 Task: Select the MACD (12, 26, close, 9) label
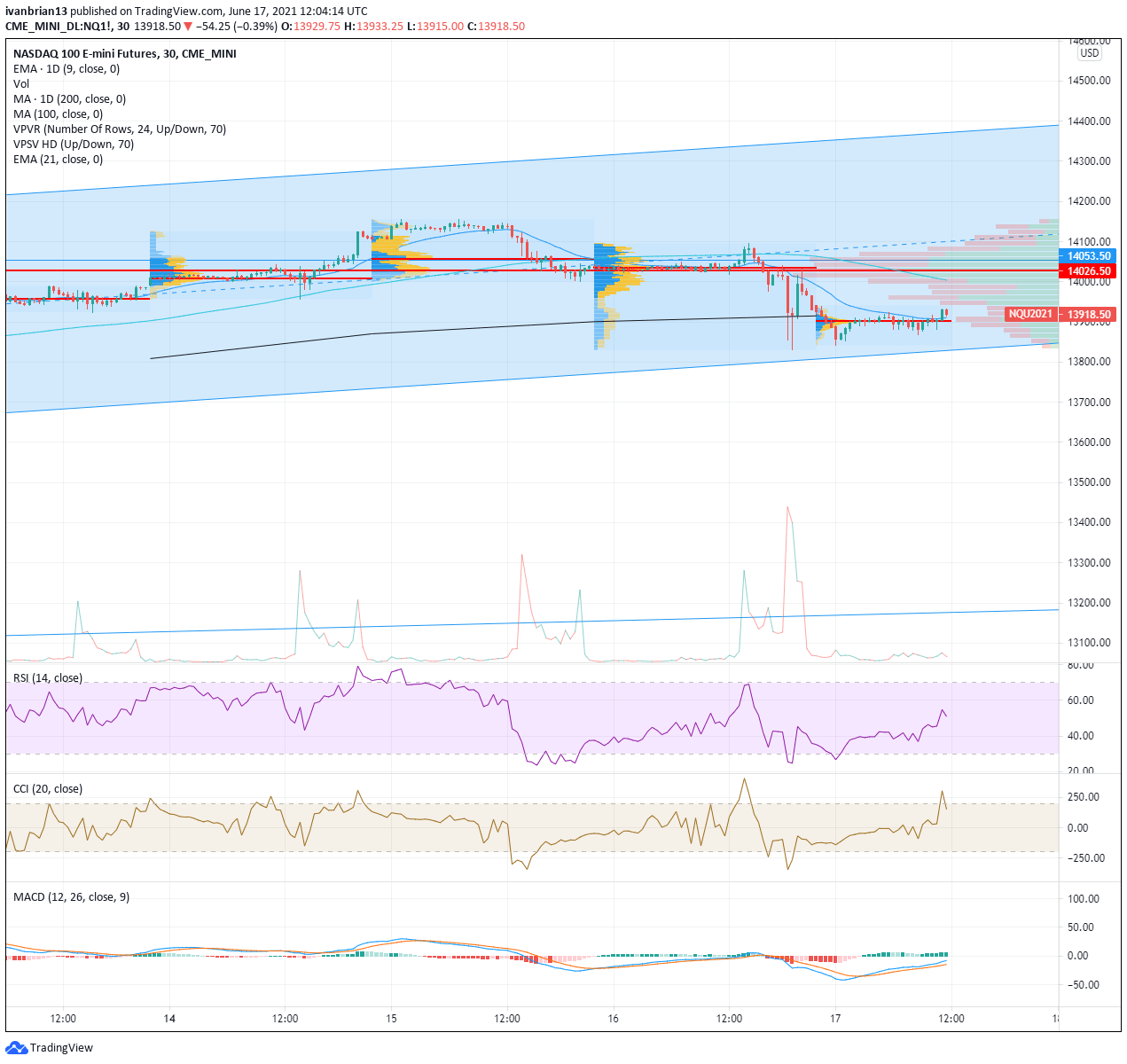[71, 897]
